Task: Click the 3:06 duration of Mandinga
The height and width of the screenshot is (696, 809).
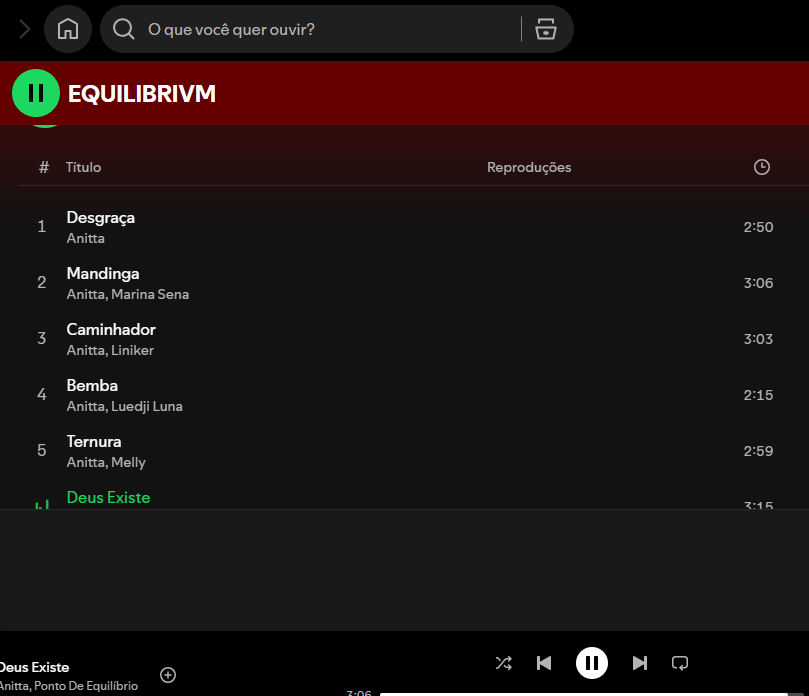Action: (x=758, y=283)
